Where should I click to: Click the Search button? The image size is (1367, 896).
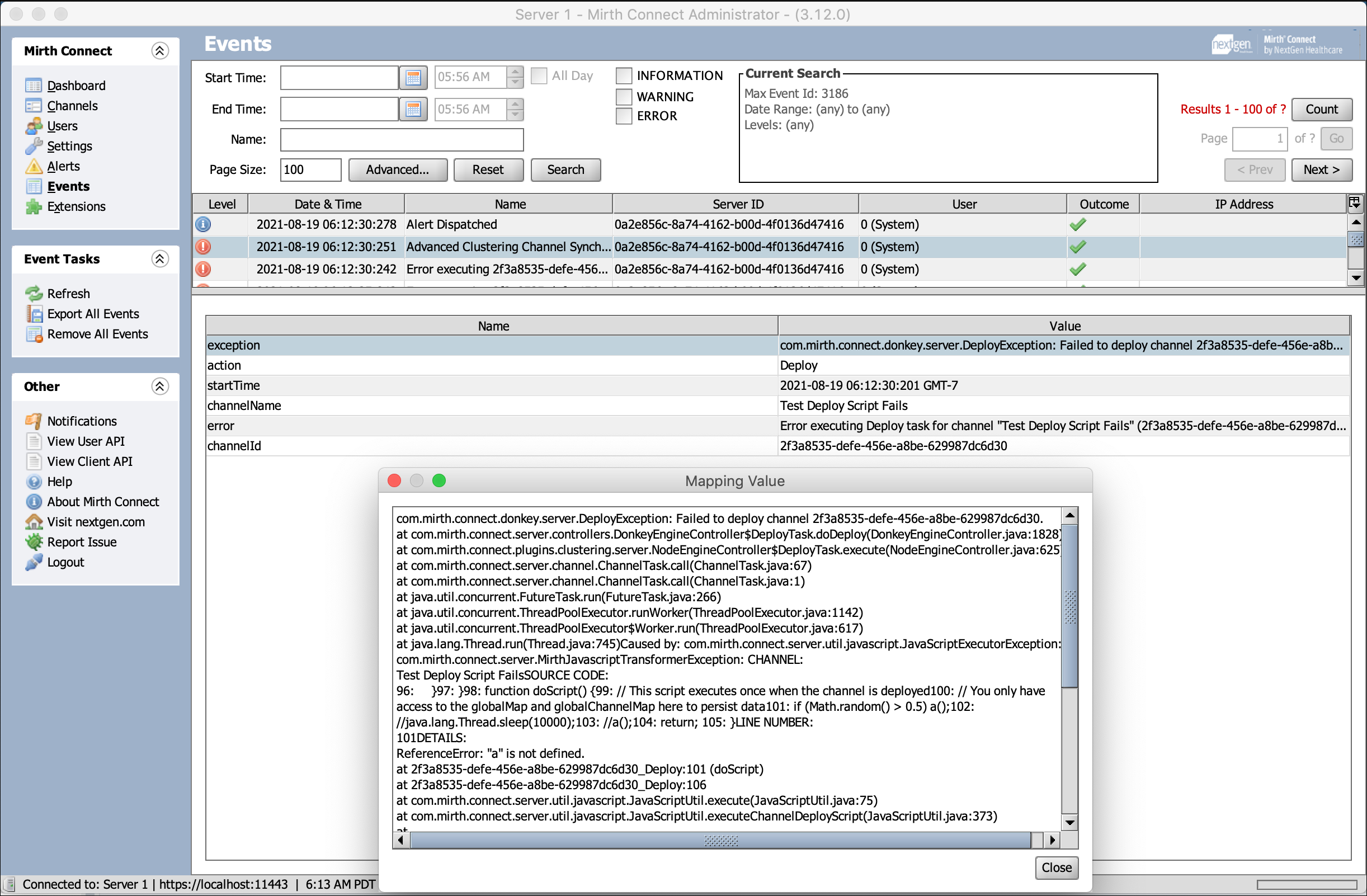565,169
